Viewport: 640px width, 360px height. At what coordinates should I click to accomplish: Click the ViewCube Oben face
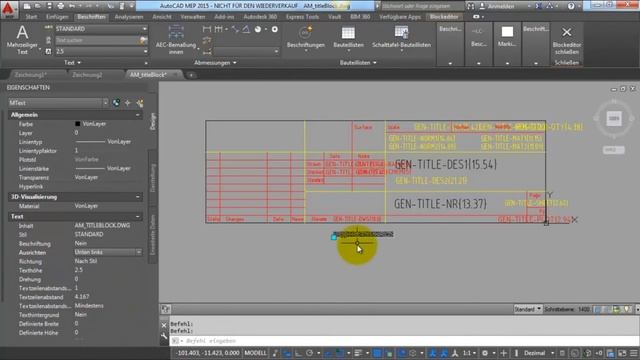pos(614,119)
